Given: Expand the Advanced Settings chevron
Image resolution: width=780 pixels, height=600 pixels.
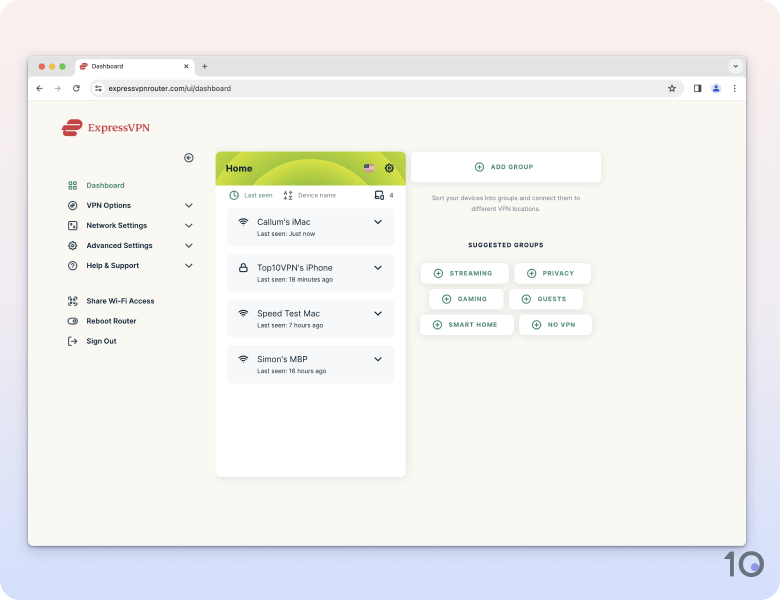Looking at the screenshot, I should point(189,245).
